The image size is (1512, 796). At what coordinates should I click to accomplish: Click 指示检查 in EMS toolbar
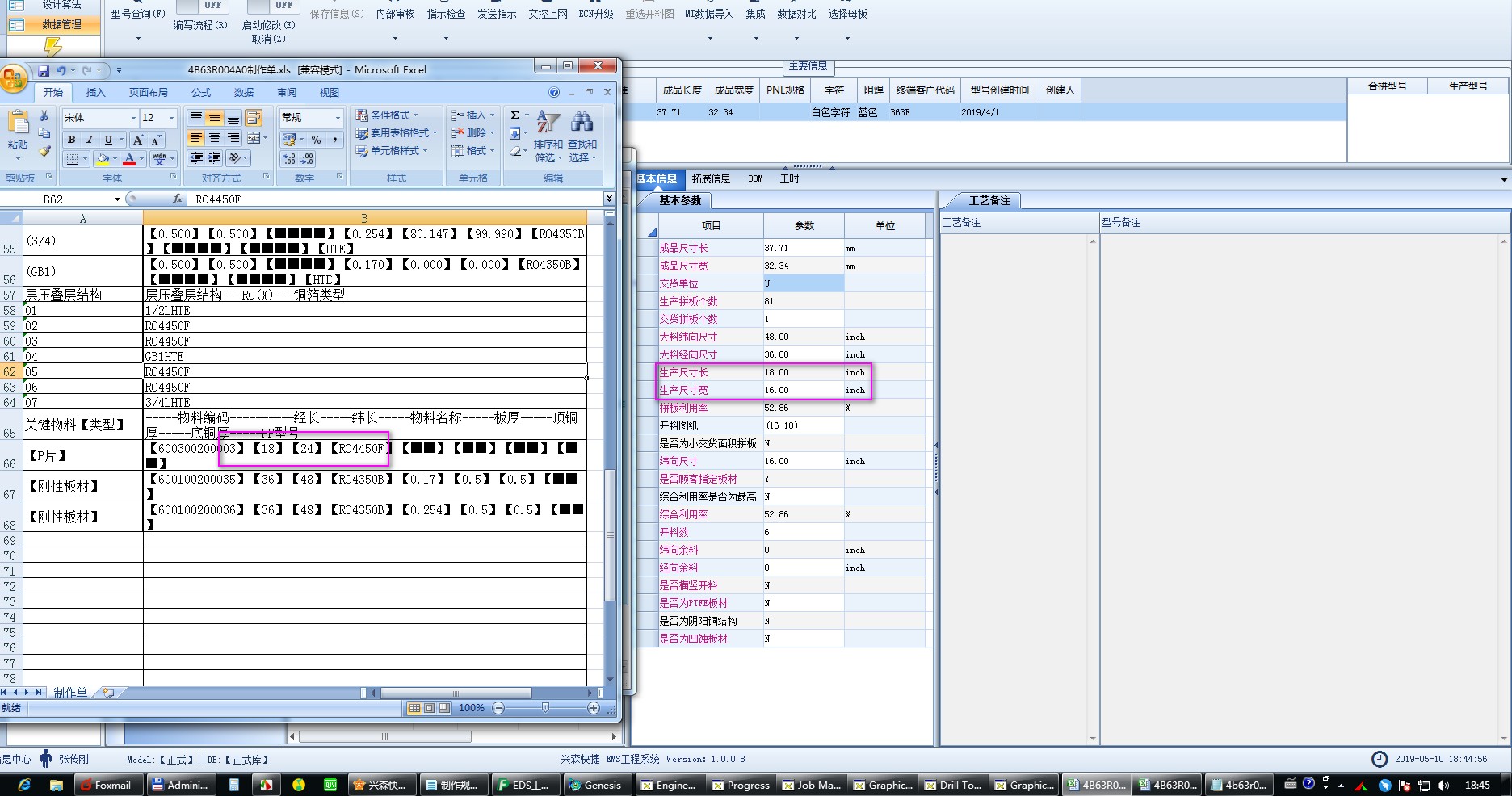[x=446, y=14]
